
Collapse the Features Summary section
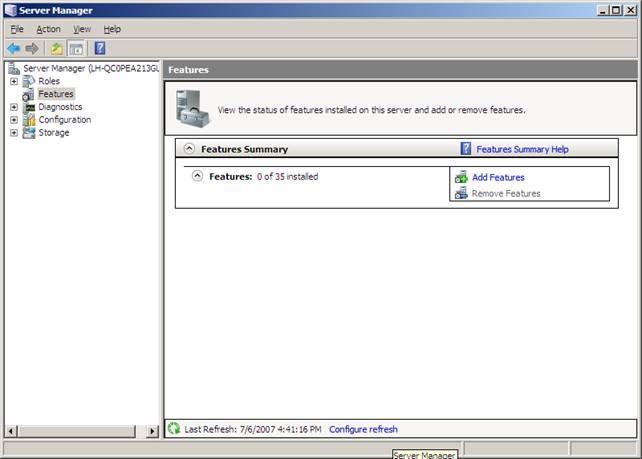click(189, 149)
